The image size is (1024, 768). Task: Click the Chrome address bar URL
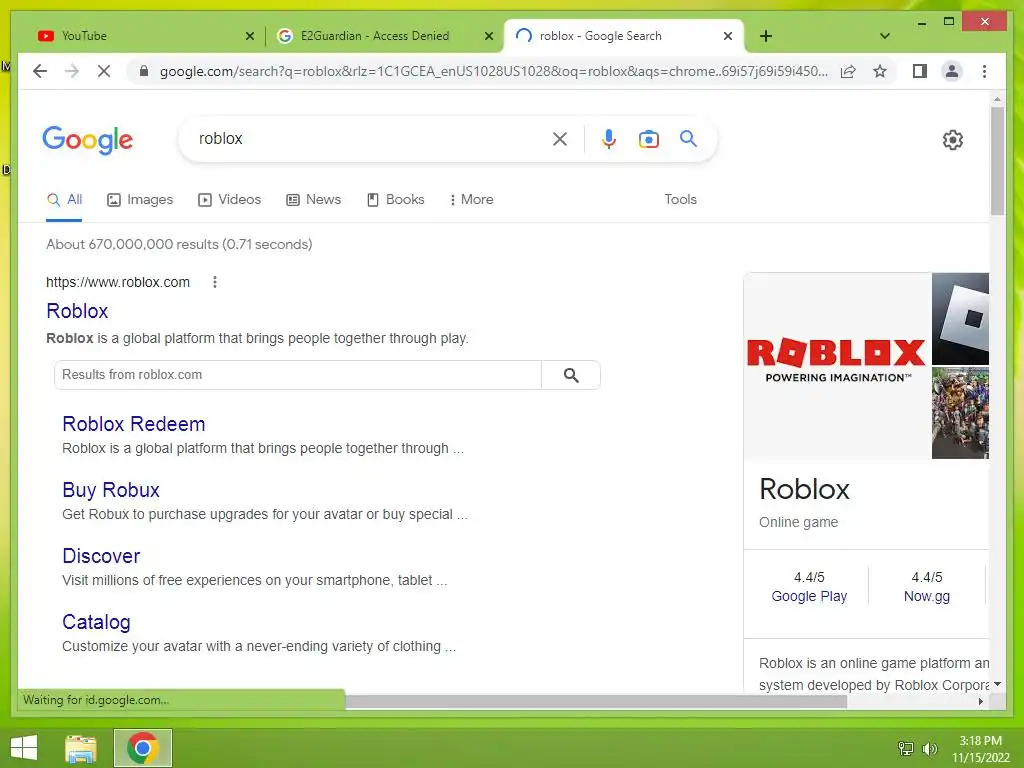click(x=494, y=71)
